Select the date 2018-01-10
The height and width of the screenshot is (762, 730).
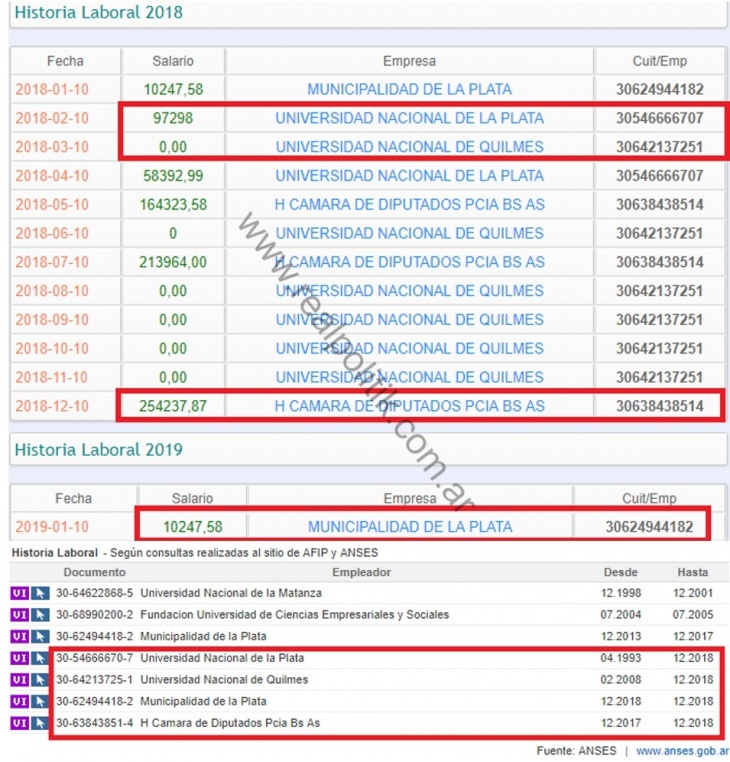point(52,89)
